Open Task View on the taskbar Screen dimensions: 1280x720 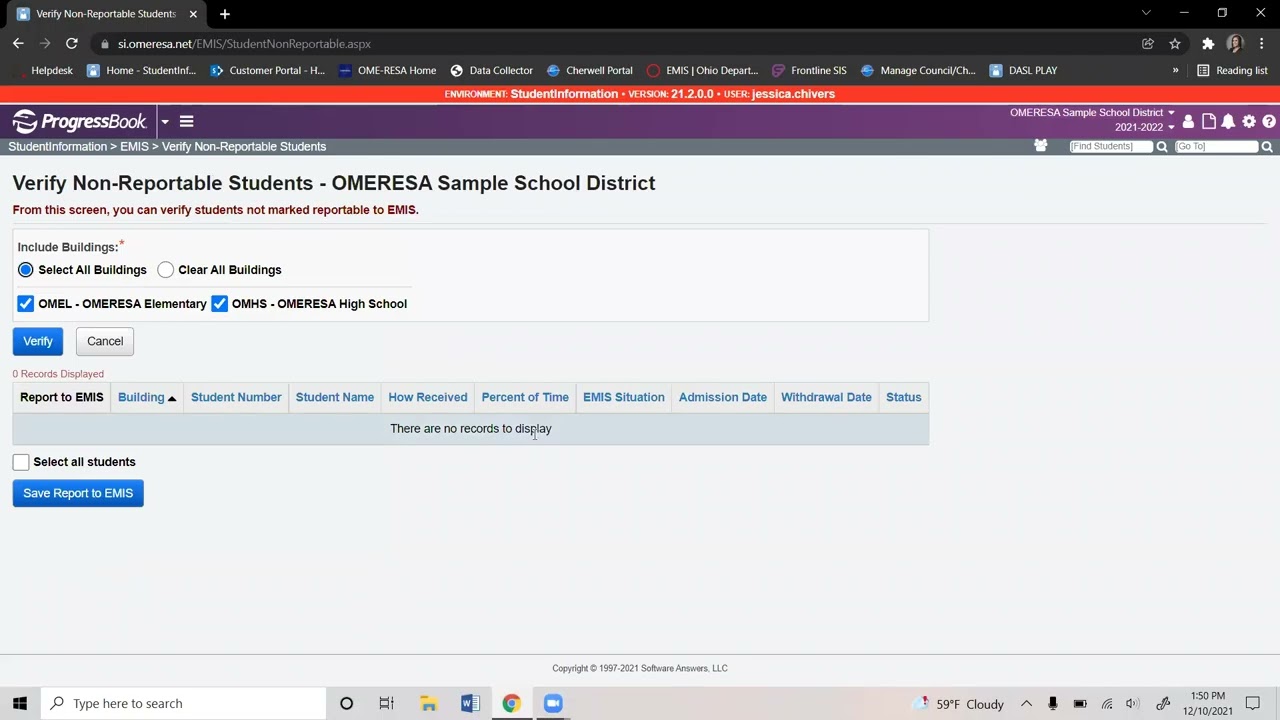386,703
